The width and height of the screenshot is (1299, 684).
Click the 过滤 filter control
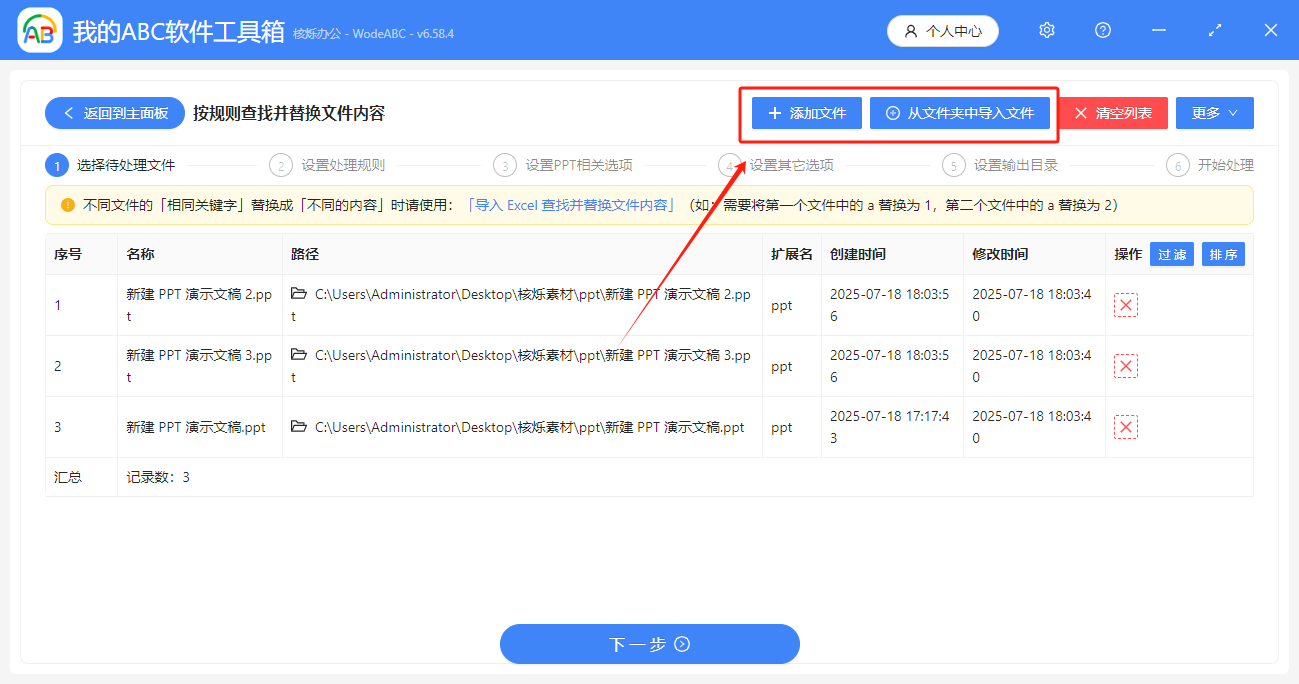1171,254
